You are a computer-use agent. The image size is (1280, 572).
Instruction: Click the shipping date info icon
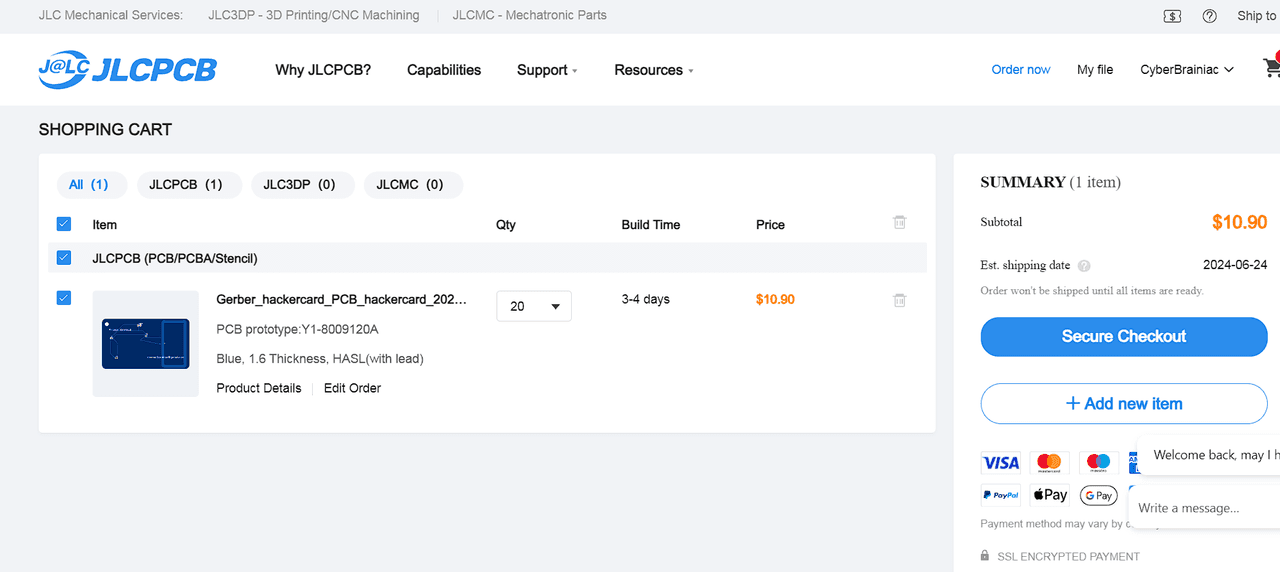click(1084, 266)
